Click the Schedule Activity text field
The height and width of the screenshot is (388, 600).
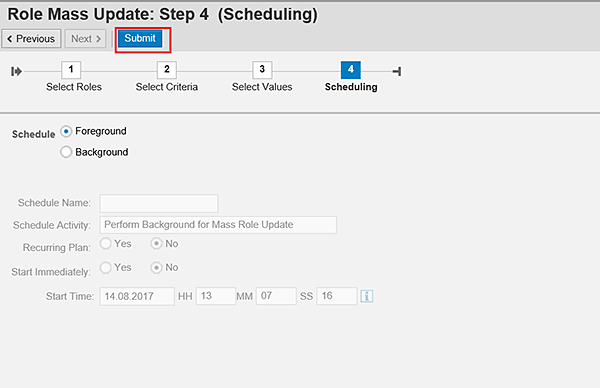218,225
